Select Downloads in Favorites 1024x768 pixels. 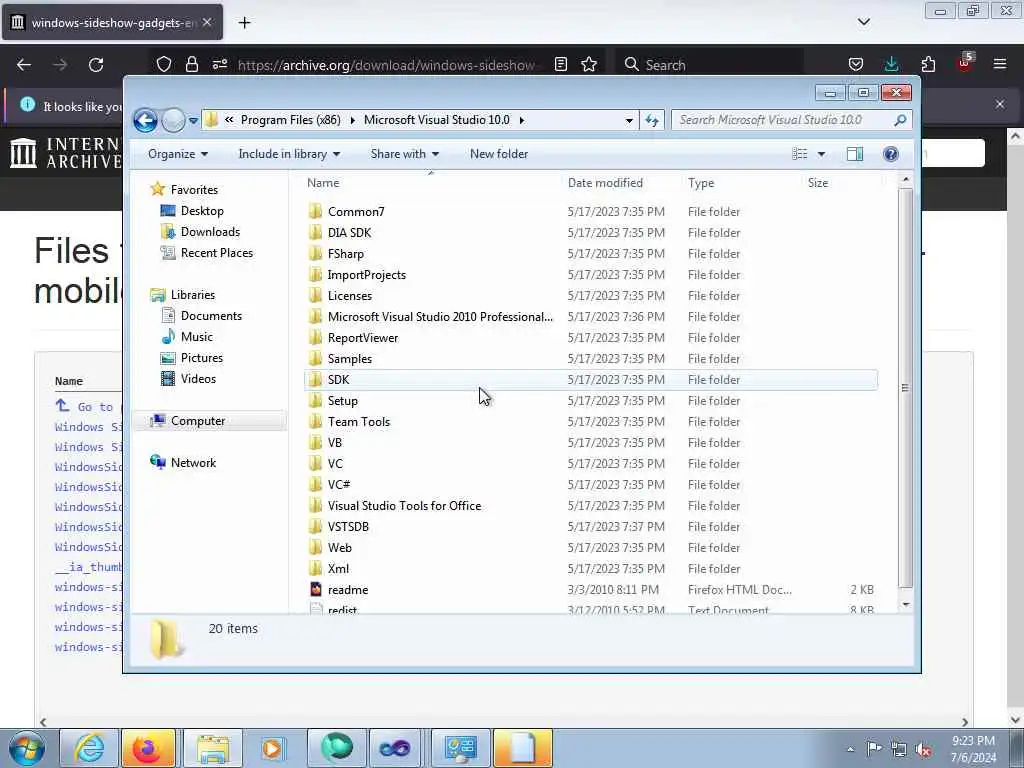tap(210, 232)
